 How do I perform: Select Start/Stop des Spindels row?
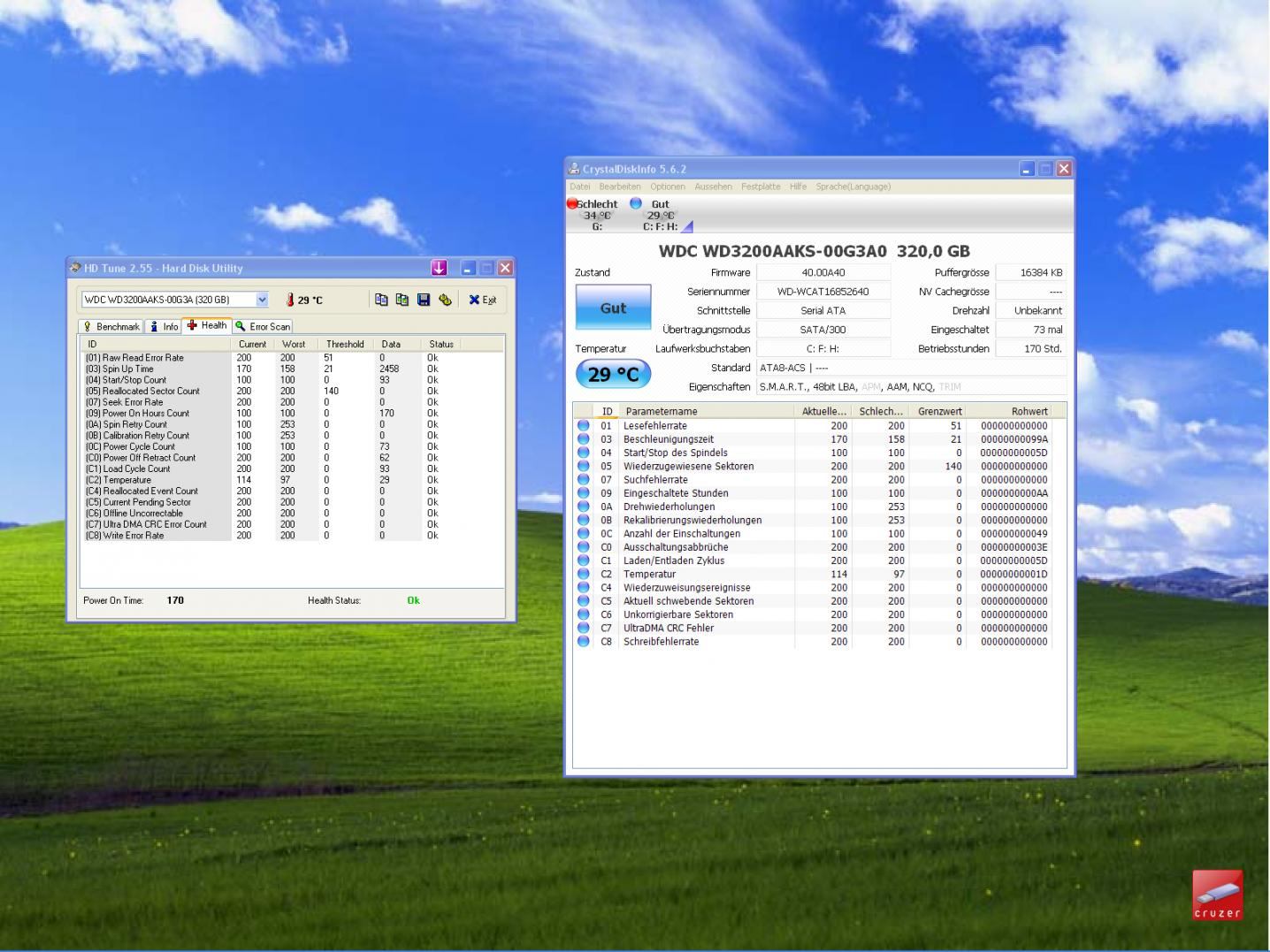[814, 453]
